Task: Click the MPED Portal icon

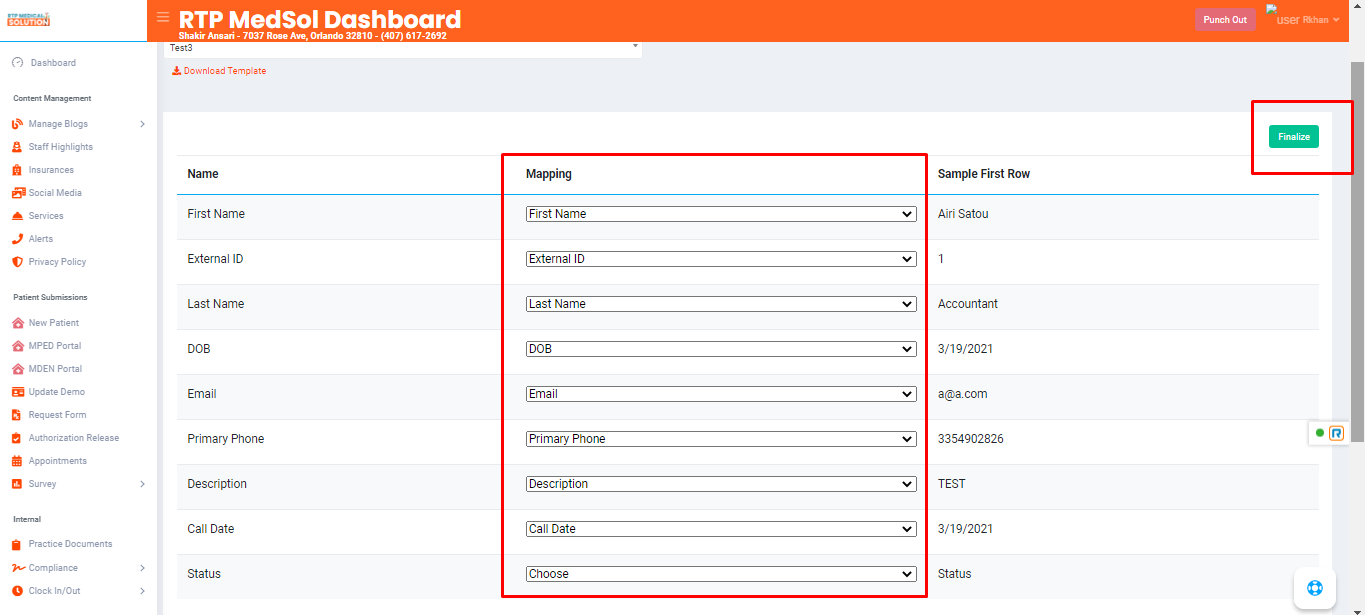Action: click(18, 346)
